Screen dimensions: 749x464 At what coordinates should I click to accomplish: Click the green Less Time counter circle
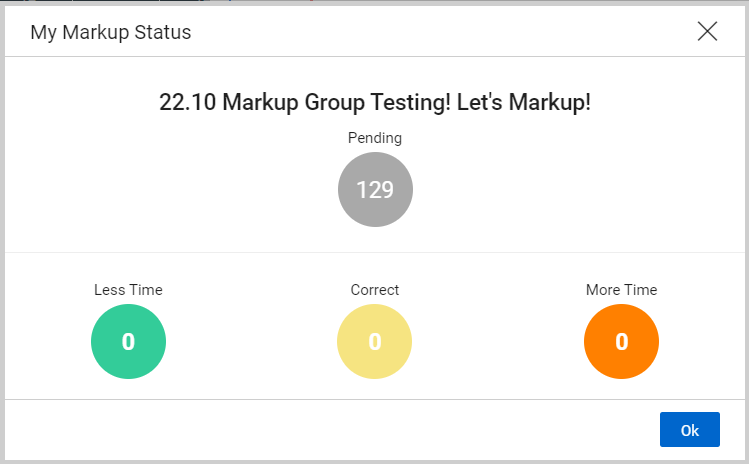click(x=128, y=342)
